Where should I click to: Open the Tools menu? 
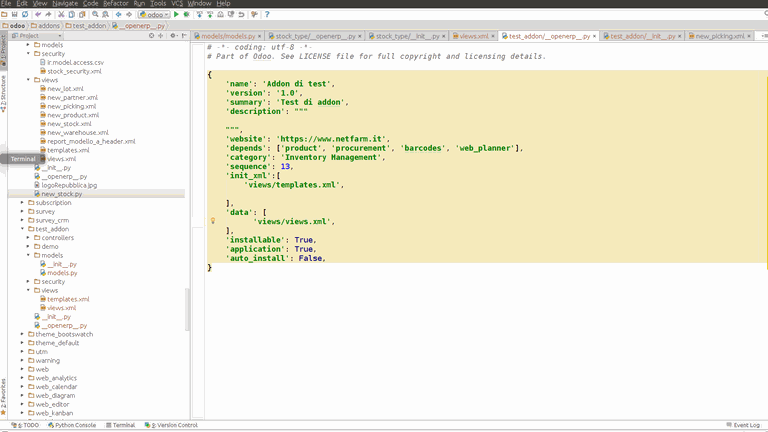coord(158,3)
